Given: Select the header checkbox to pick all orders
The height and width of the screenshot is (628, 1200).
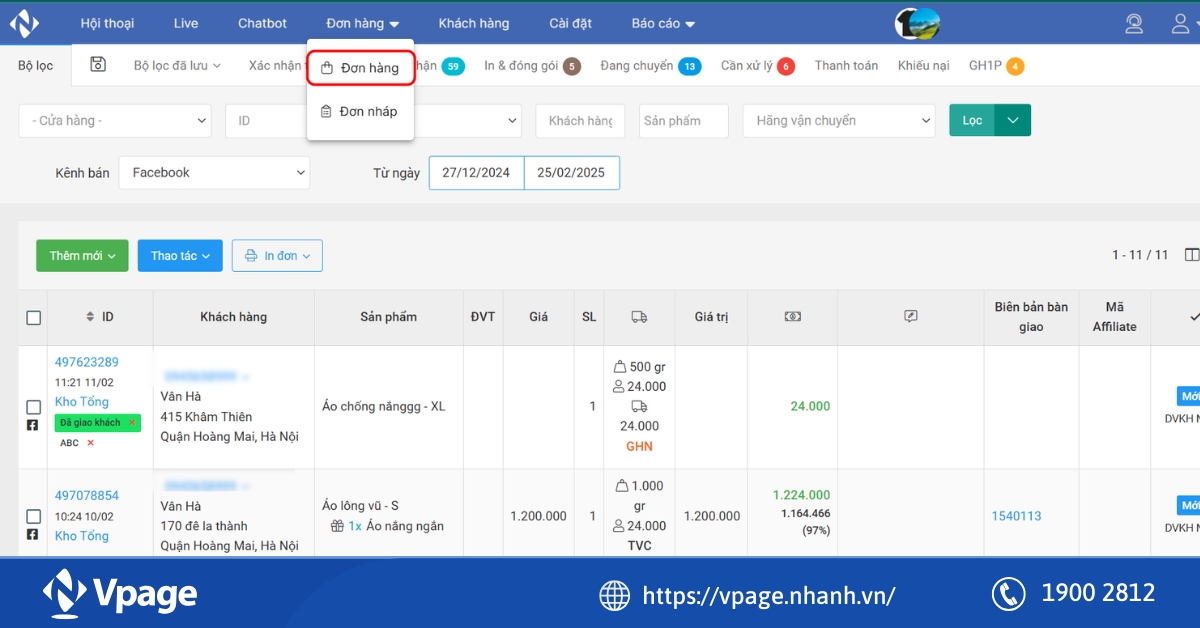Looking at the screenshot, I should [x=33, y=317].
